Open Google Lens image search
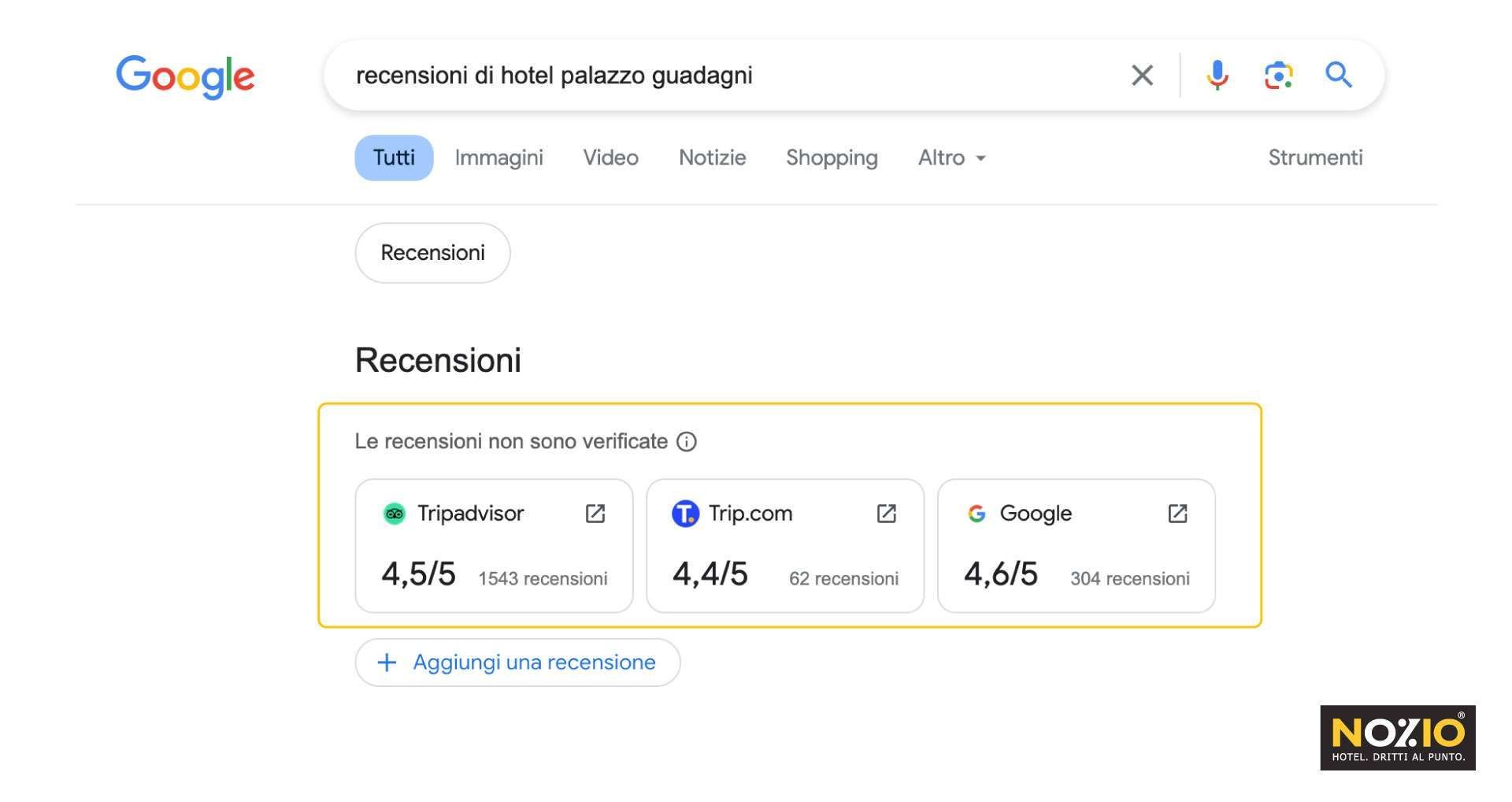This screenshot has height=802, width=1512. pyautogui.click(x=1278, y=75)
